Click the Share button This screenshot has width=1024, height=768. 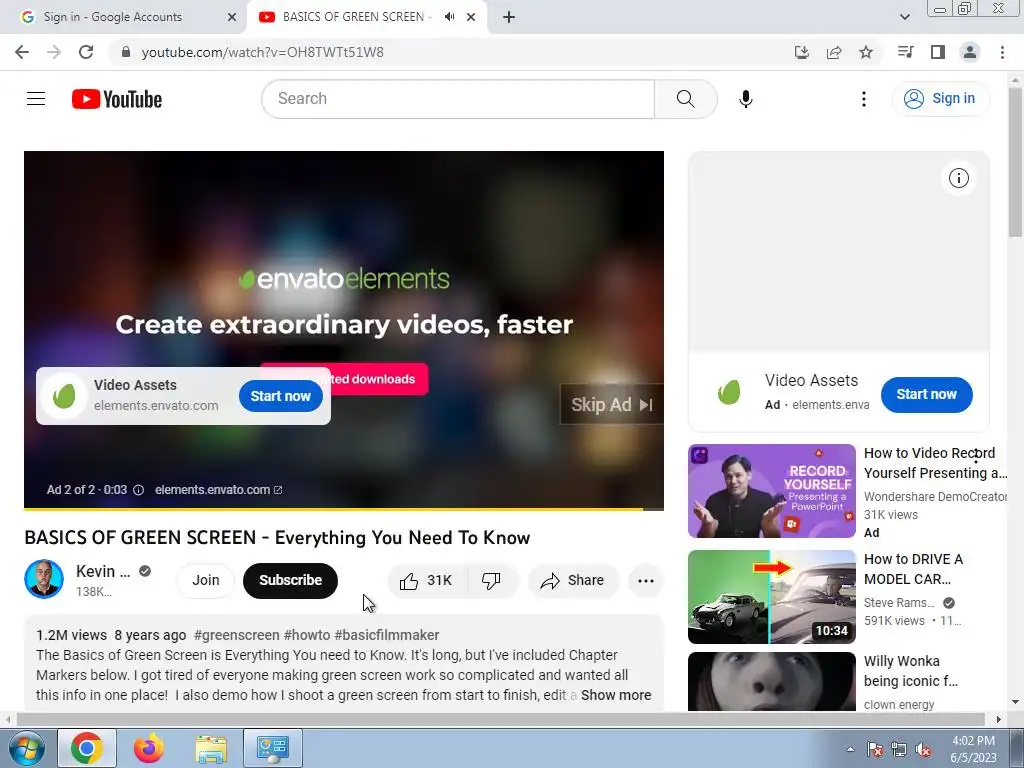pos(573,581)
